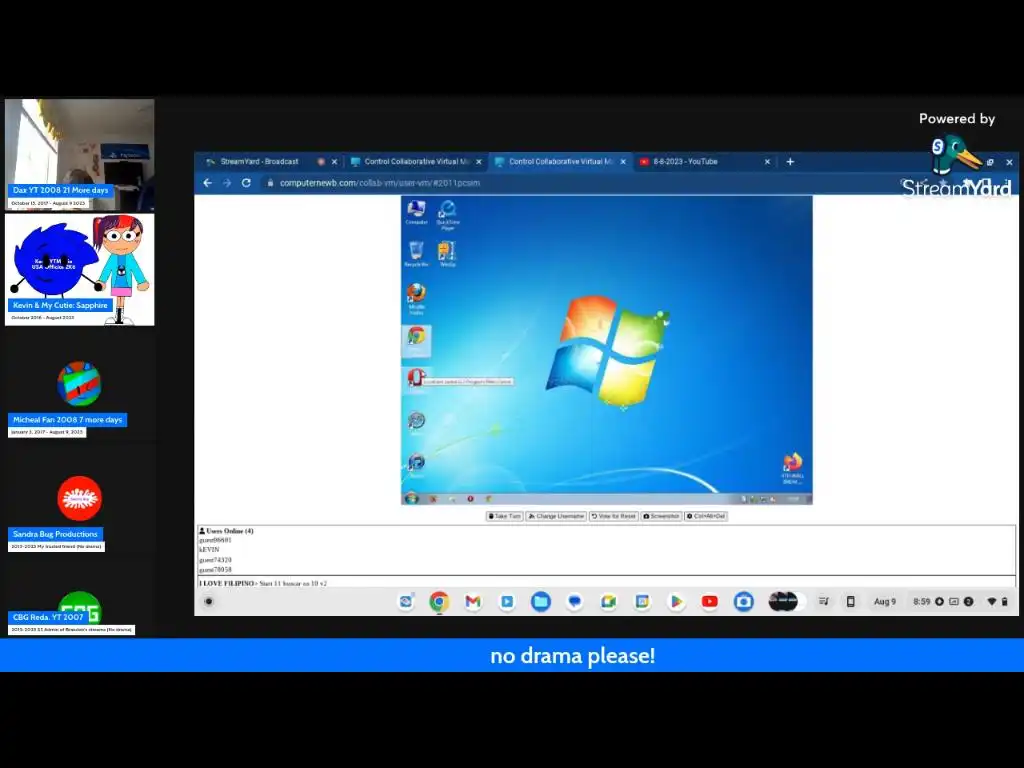Click the Change Username button
This screenshot has height=768, width=1024.
tap(556, 516)
